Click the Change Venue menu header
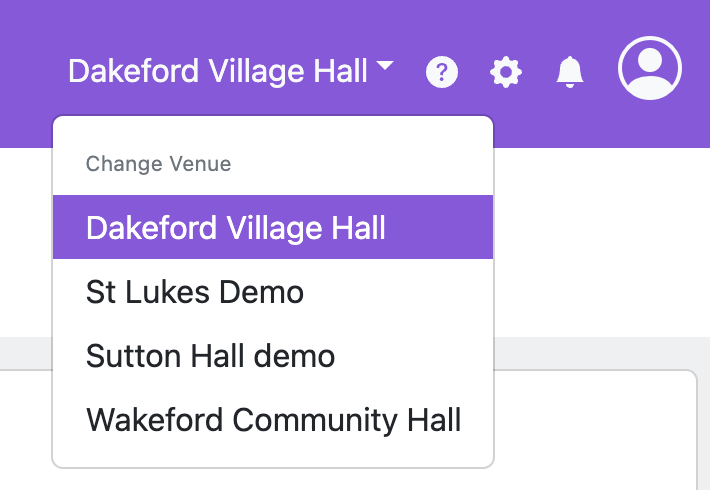The height and width of the screenshot is (490, 710). (158, 164)
